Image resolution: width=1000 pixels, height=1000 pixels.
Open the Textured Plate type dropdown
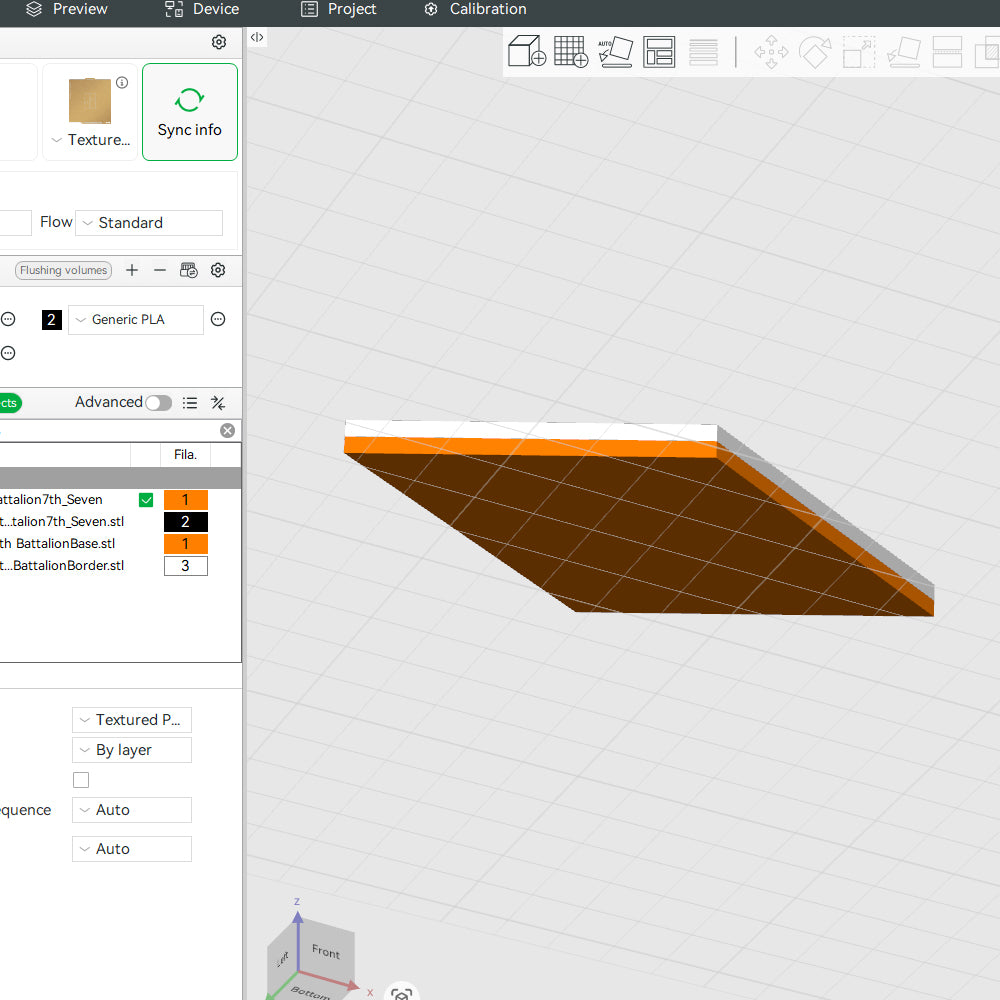131,719
